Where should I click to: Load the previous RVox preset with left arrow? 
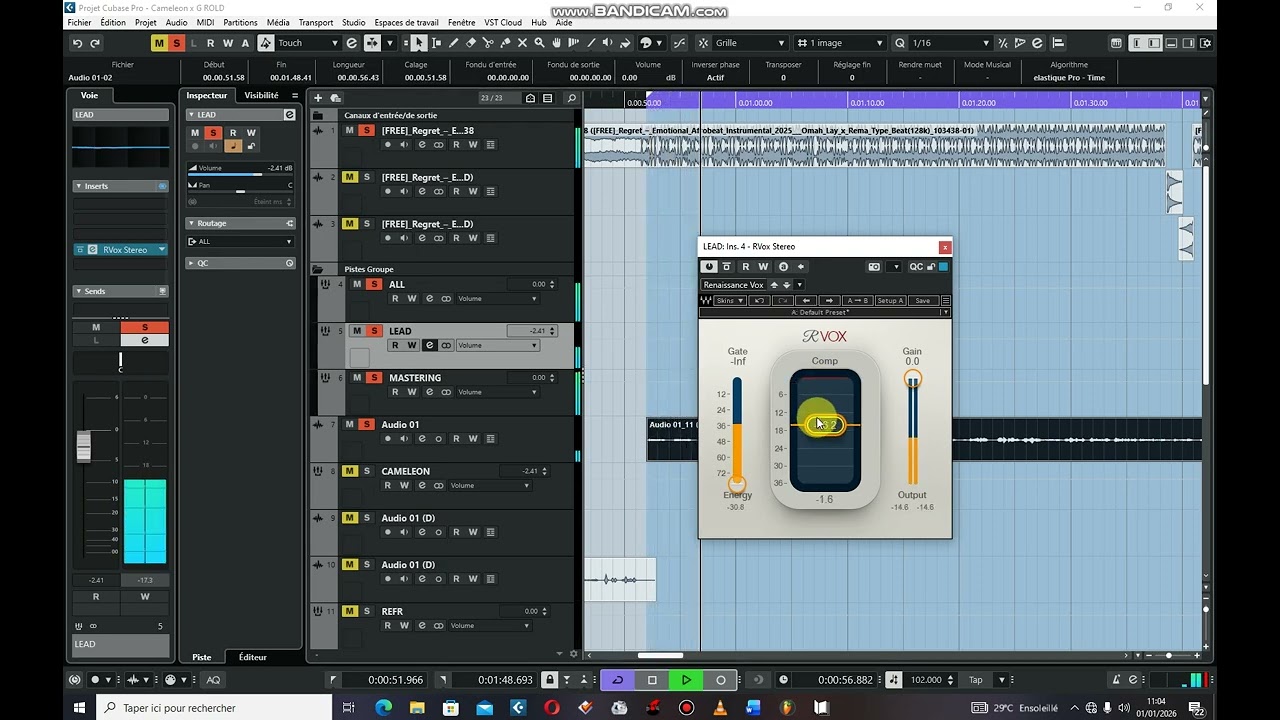807,300
